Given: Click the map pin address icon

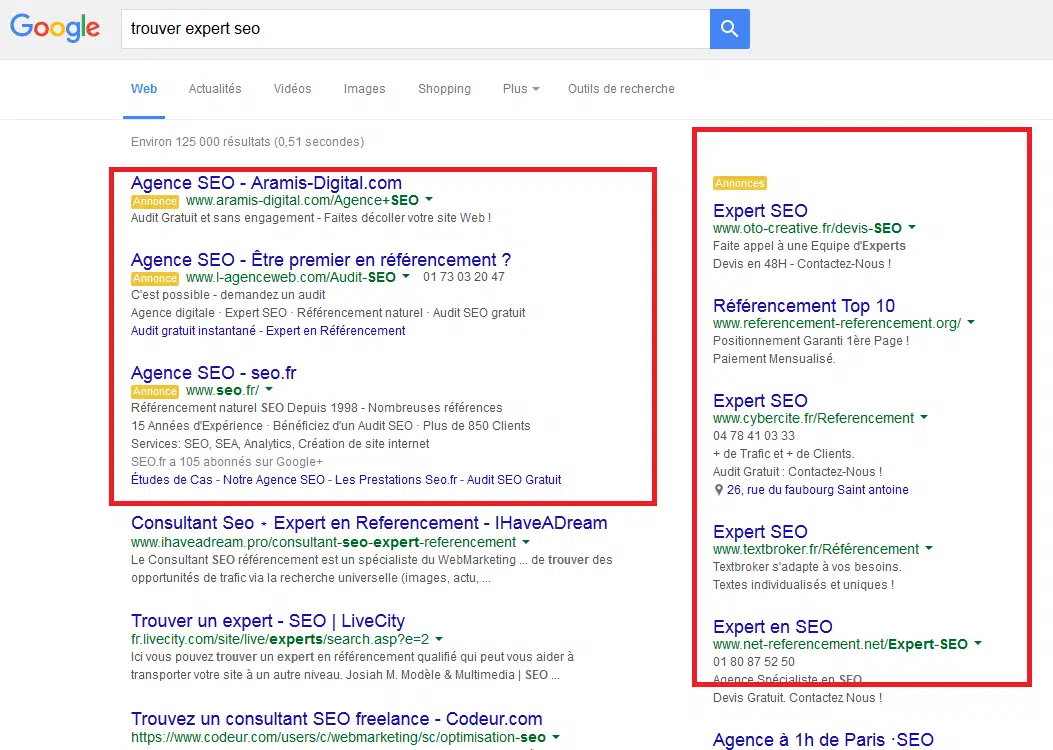Looking at the screenshot, I should coord(718,490).
